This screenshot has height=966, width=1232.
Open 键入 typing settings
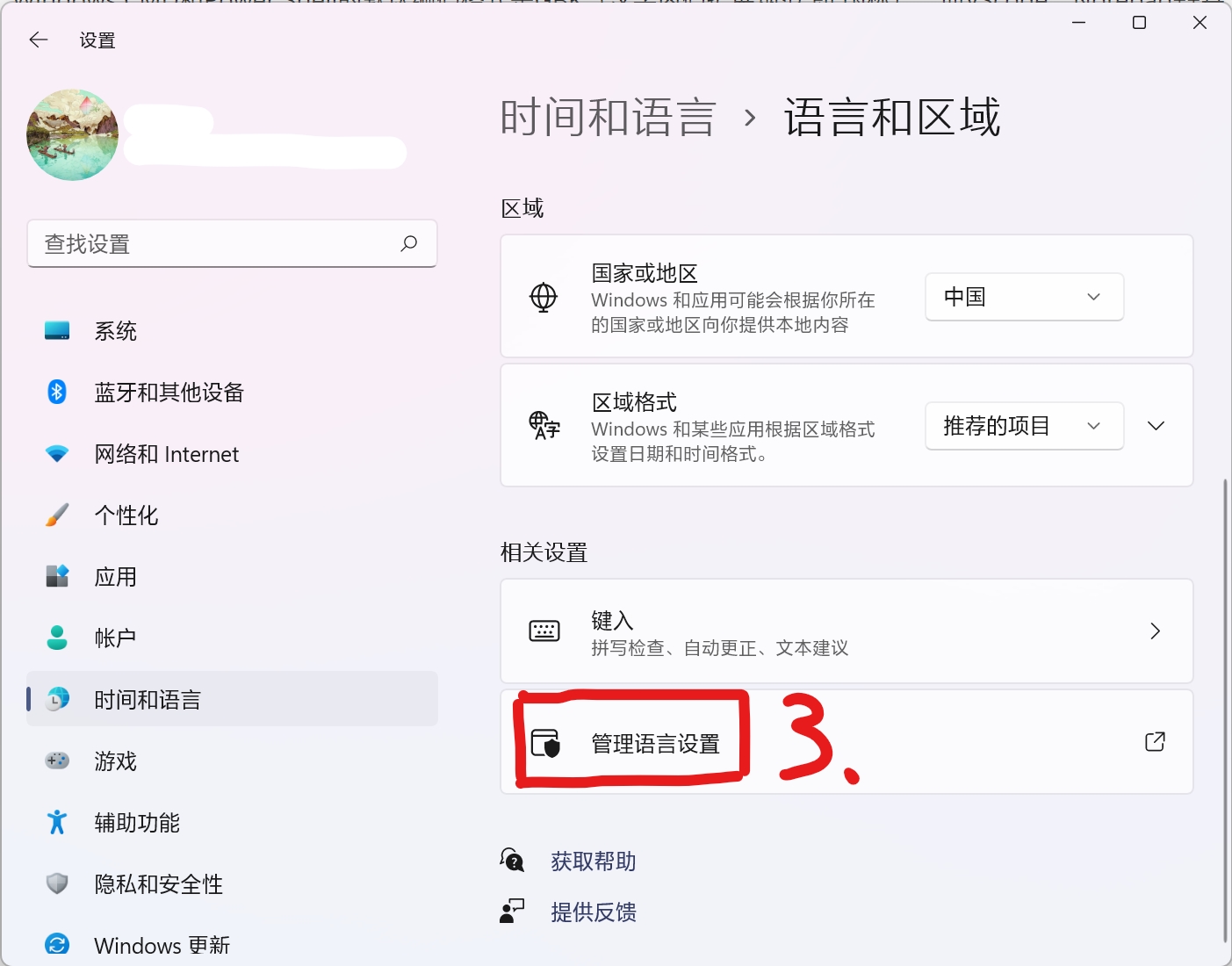[847, 631]
